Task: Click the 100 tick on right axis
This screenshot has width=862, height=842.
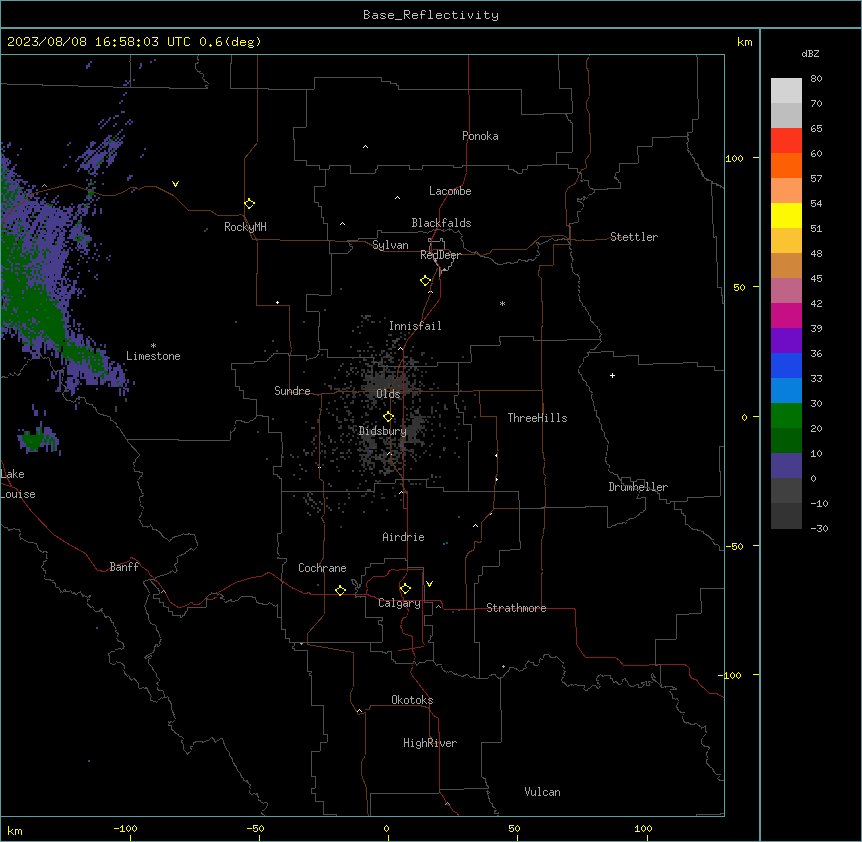Action: pyautogui.click(x=734, y=158)
